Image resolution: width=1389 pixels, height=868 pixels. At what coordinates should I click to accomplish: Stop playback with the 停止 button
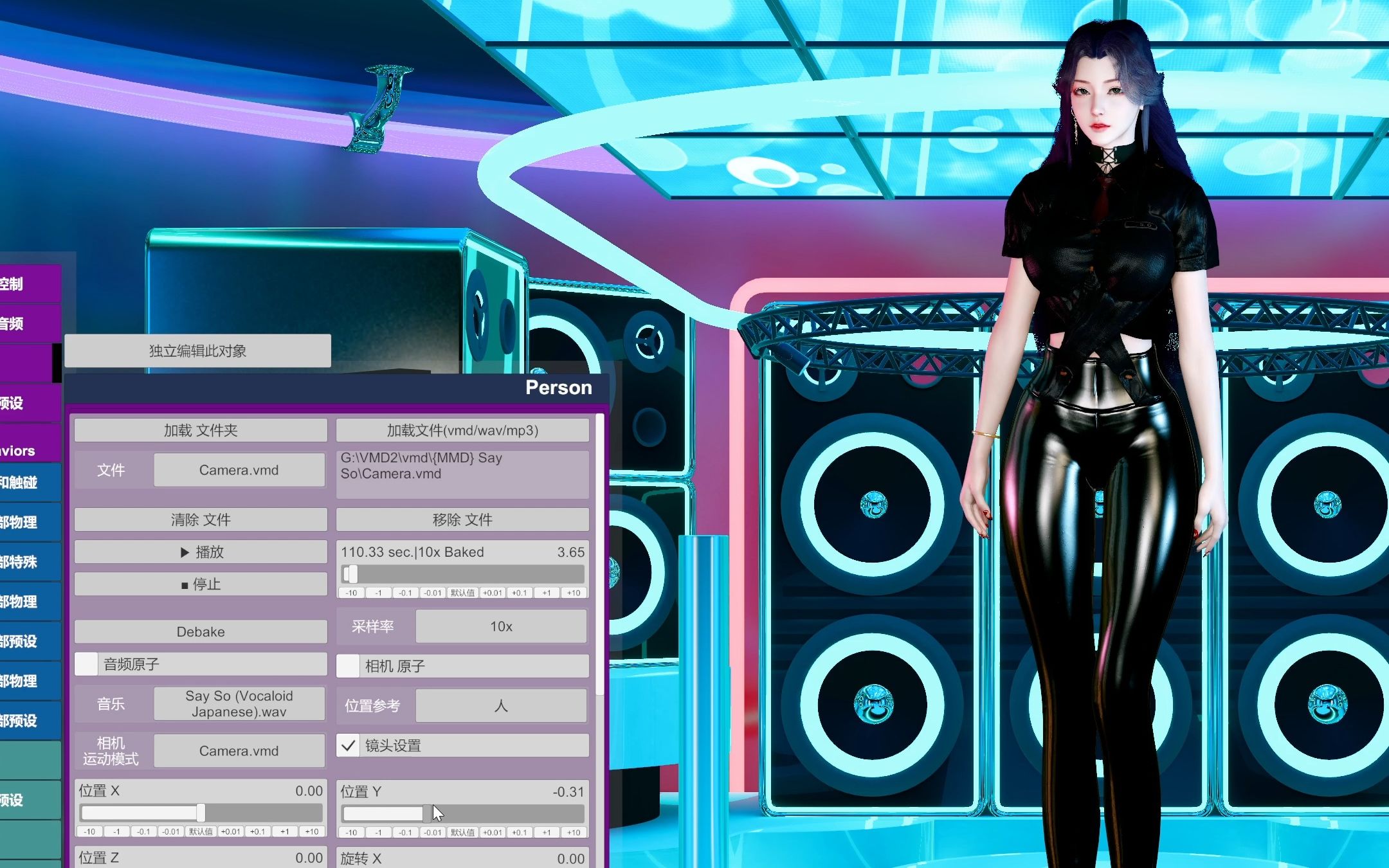(x=201, y=584)
